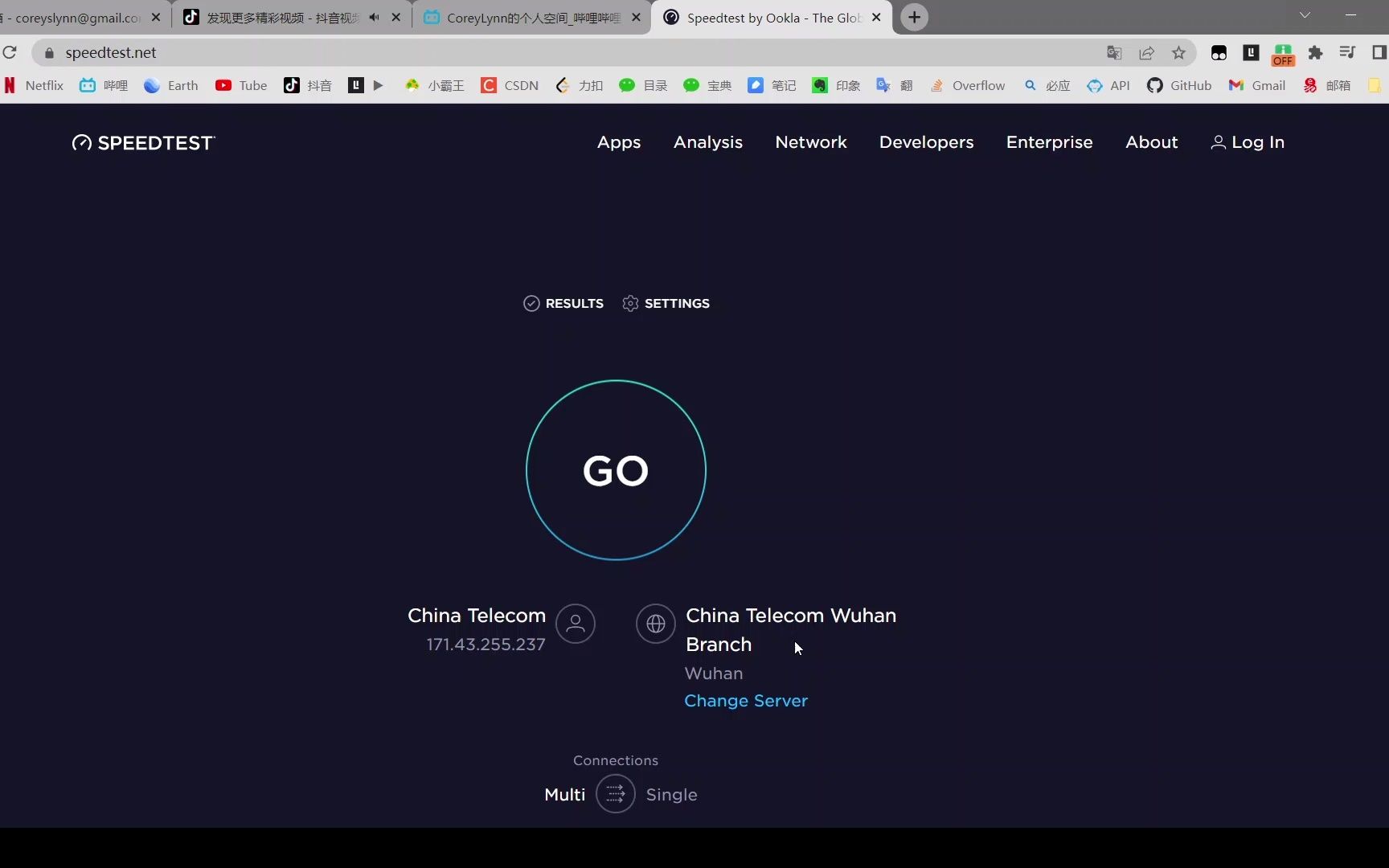Open SETTINGS with gear icon
Screen dimensions: 1389x868
click(x=666, y=303)
